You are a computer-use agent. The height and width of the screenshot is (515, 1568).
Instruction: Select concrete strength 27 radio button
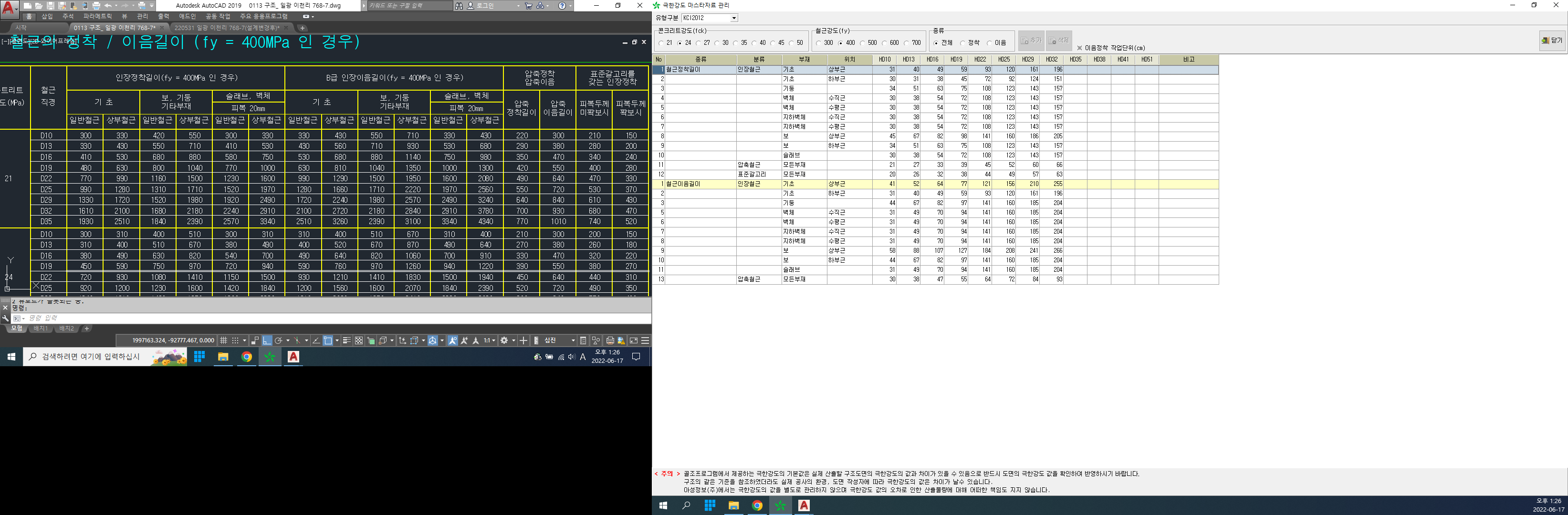click(x=698, y=43)
